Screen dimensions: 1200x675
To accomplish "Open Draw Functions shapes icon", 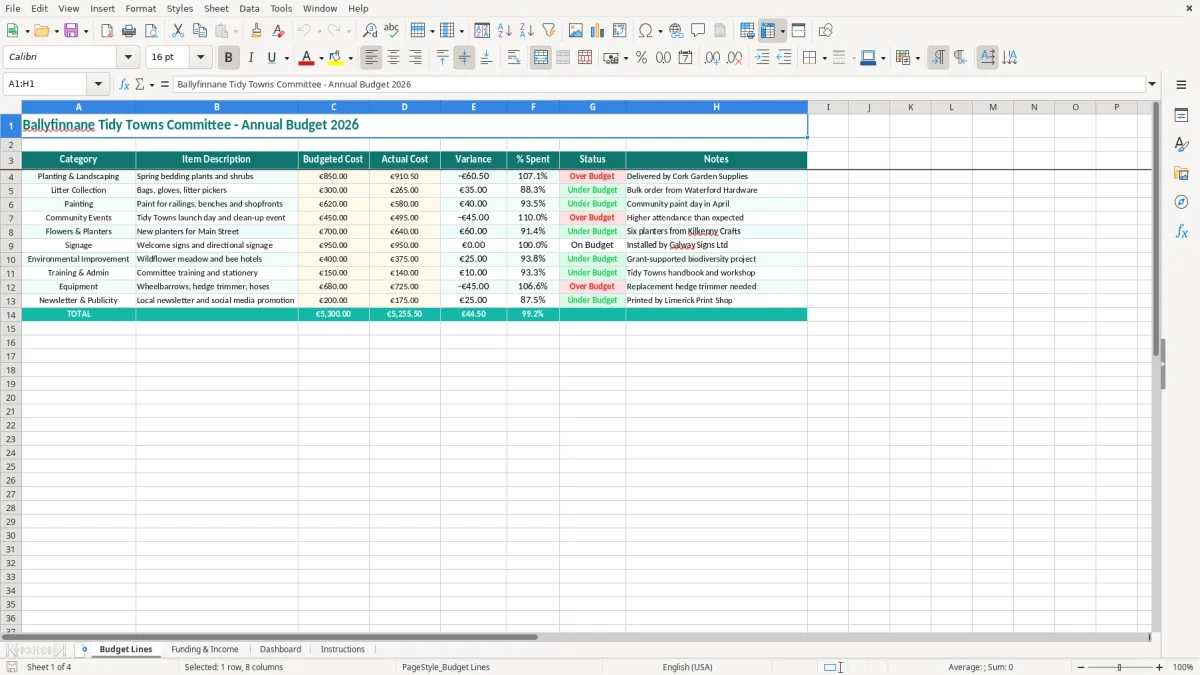I will [x=826, y=31].
